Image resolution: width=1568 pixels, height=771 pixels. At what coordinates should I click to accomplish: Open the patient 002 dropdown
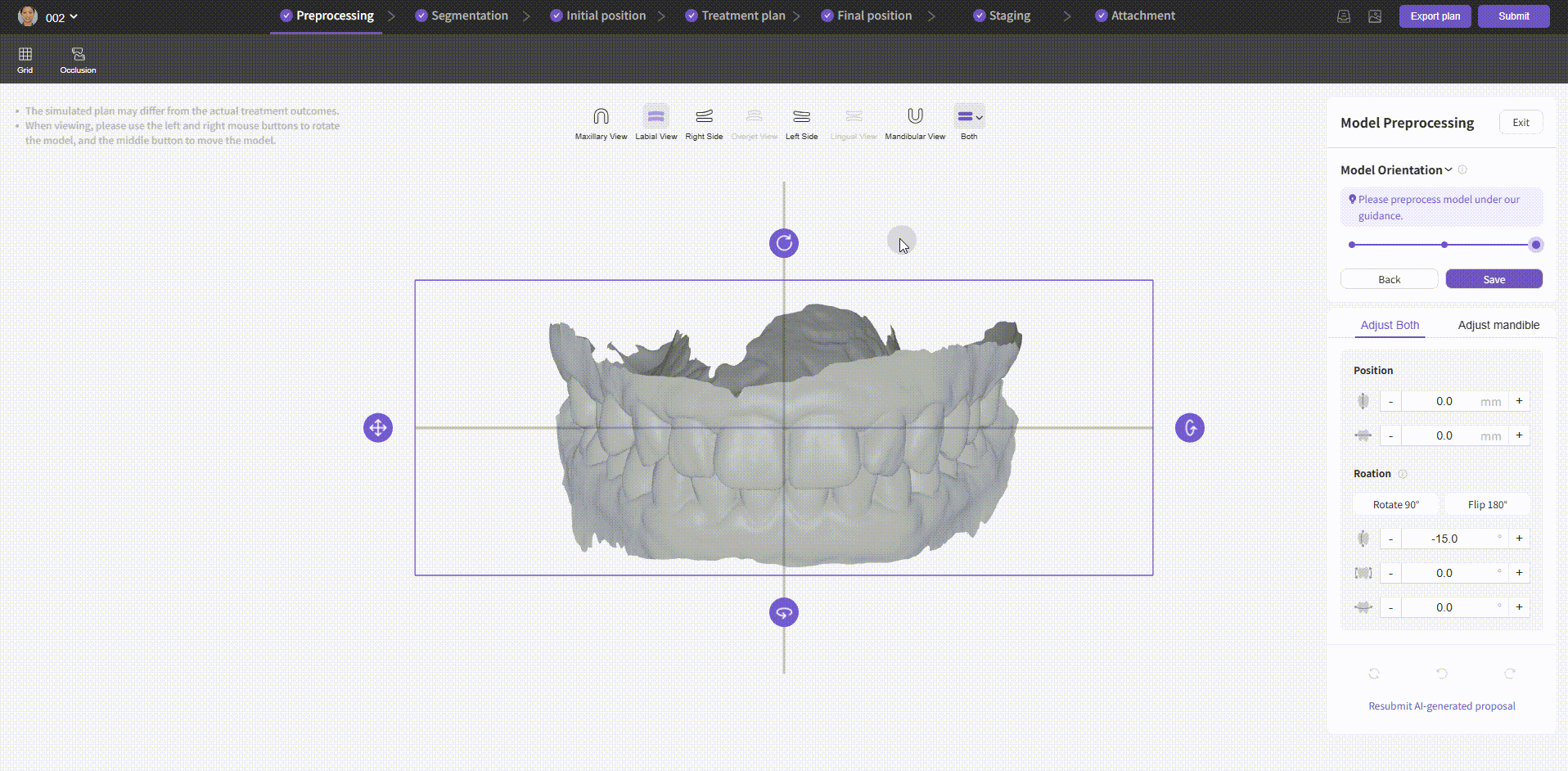pos(61,17)
